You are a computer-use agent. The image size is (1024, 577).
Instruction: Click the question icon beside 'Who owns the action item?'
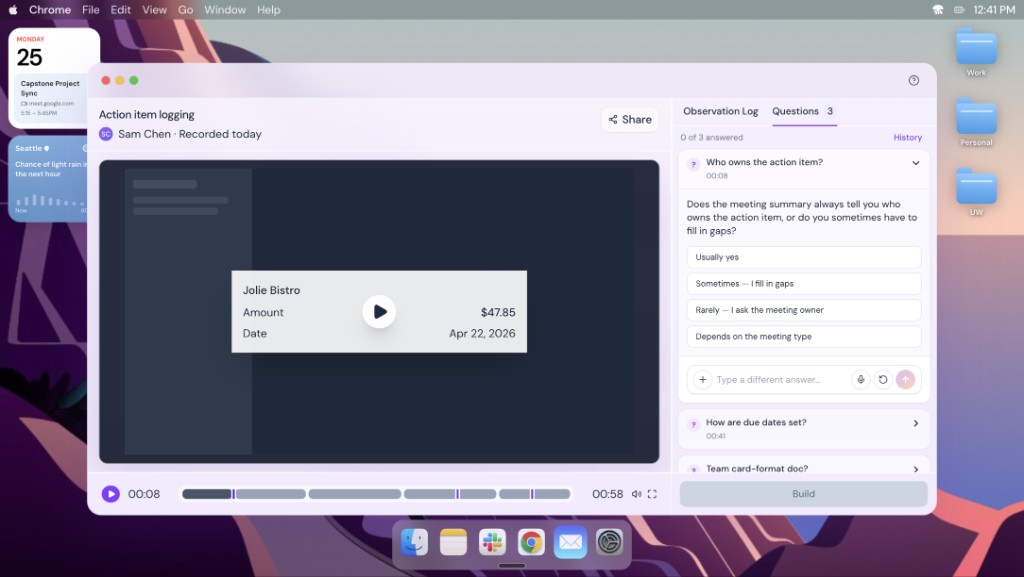click(x=694, y=164)
